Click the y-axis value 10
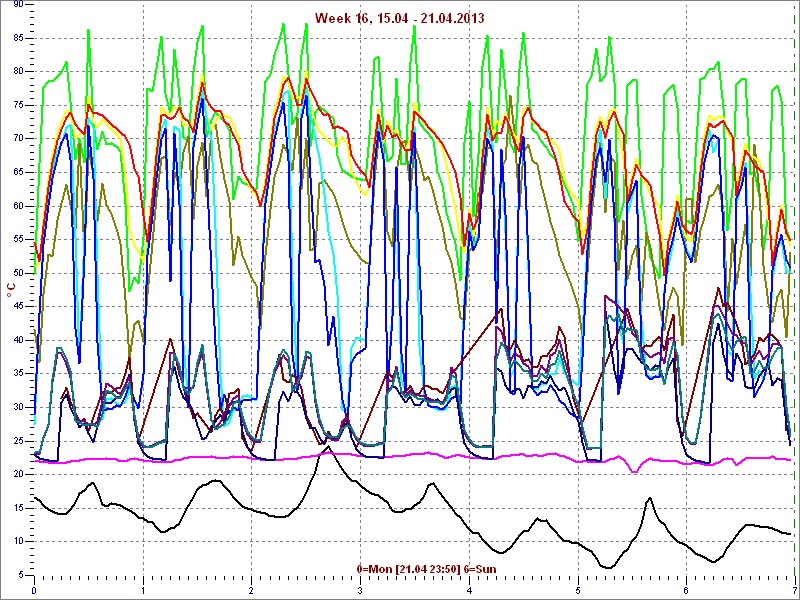This screenshot has width=800, height=600. coord(18,541)
